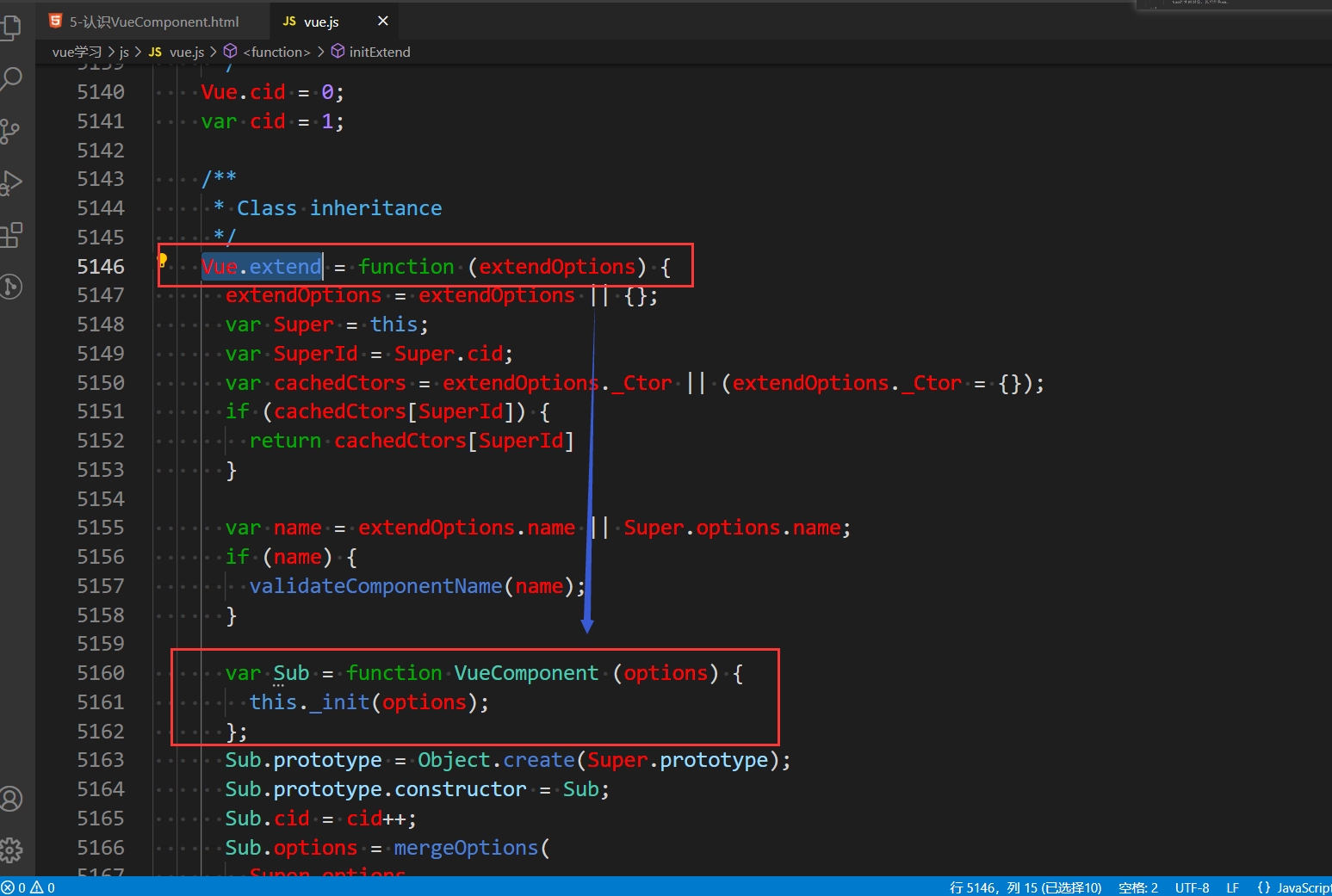Click this._init call on line 5161
The height and width of the screenshot is (896, 1332).
point(309,702)
